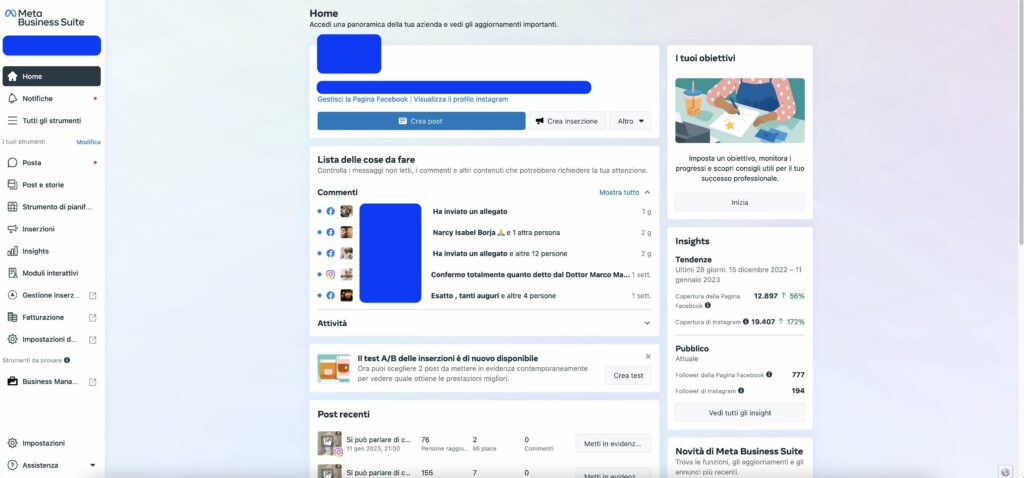Viewport: 1024px width, 478px height.
Task: Click the 19.407 Instagram reach value
Action: coord(763,322)
